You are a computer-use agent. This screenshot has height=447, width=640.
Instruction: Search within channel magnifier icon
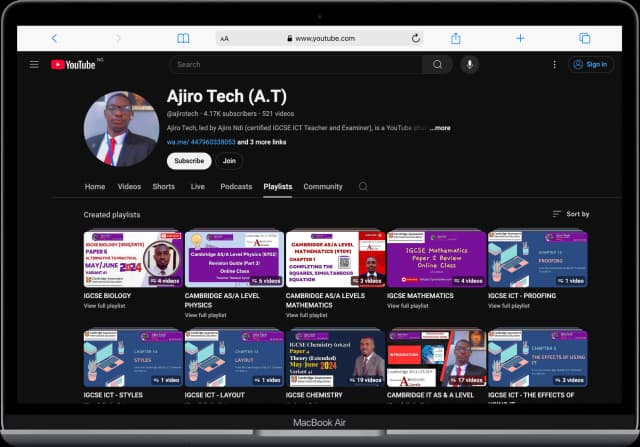coord(363,187)
